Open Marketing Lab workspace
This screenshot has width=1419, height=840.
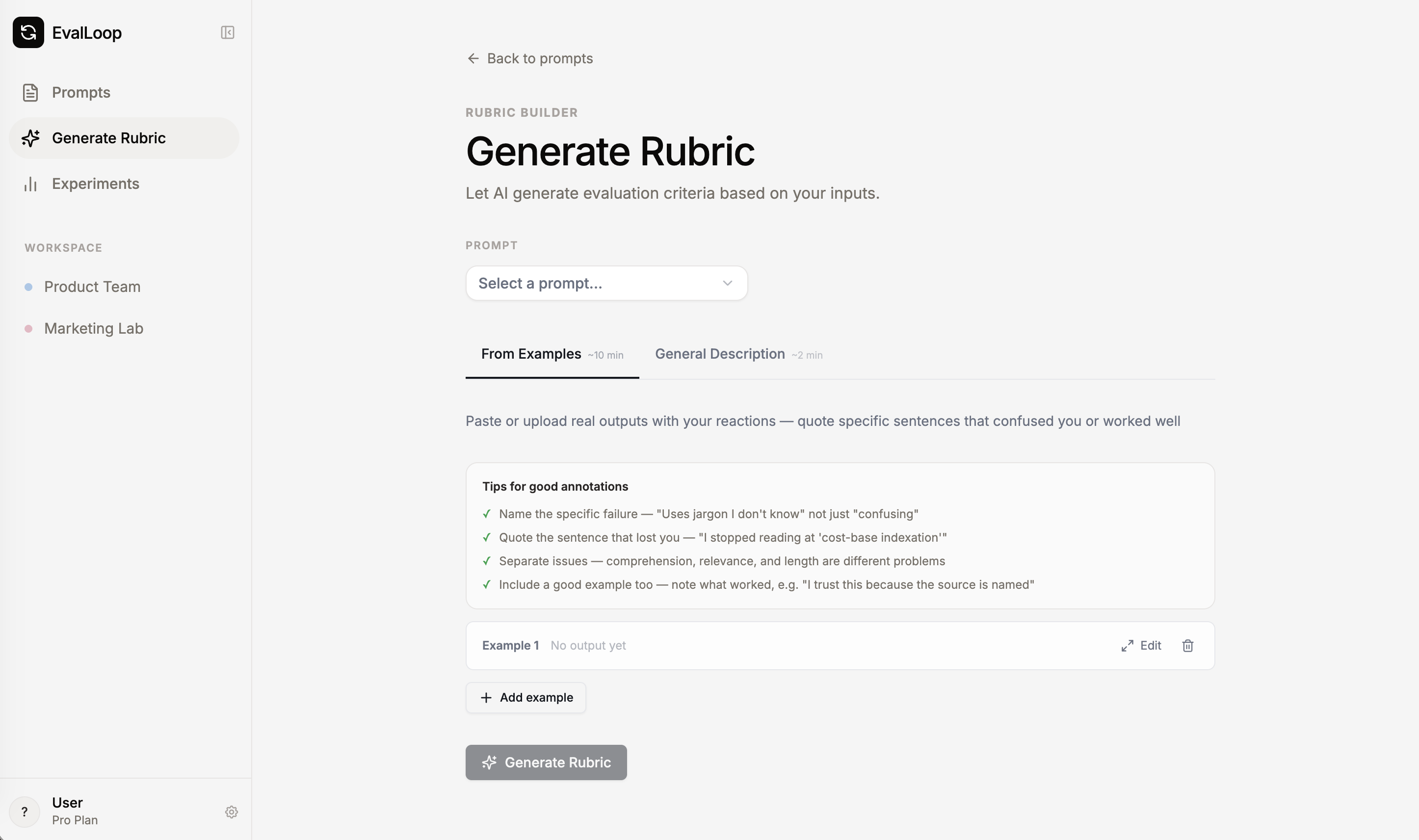[94, 329]
